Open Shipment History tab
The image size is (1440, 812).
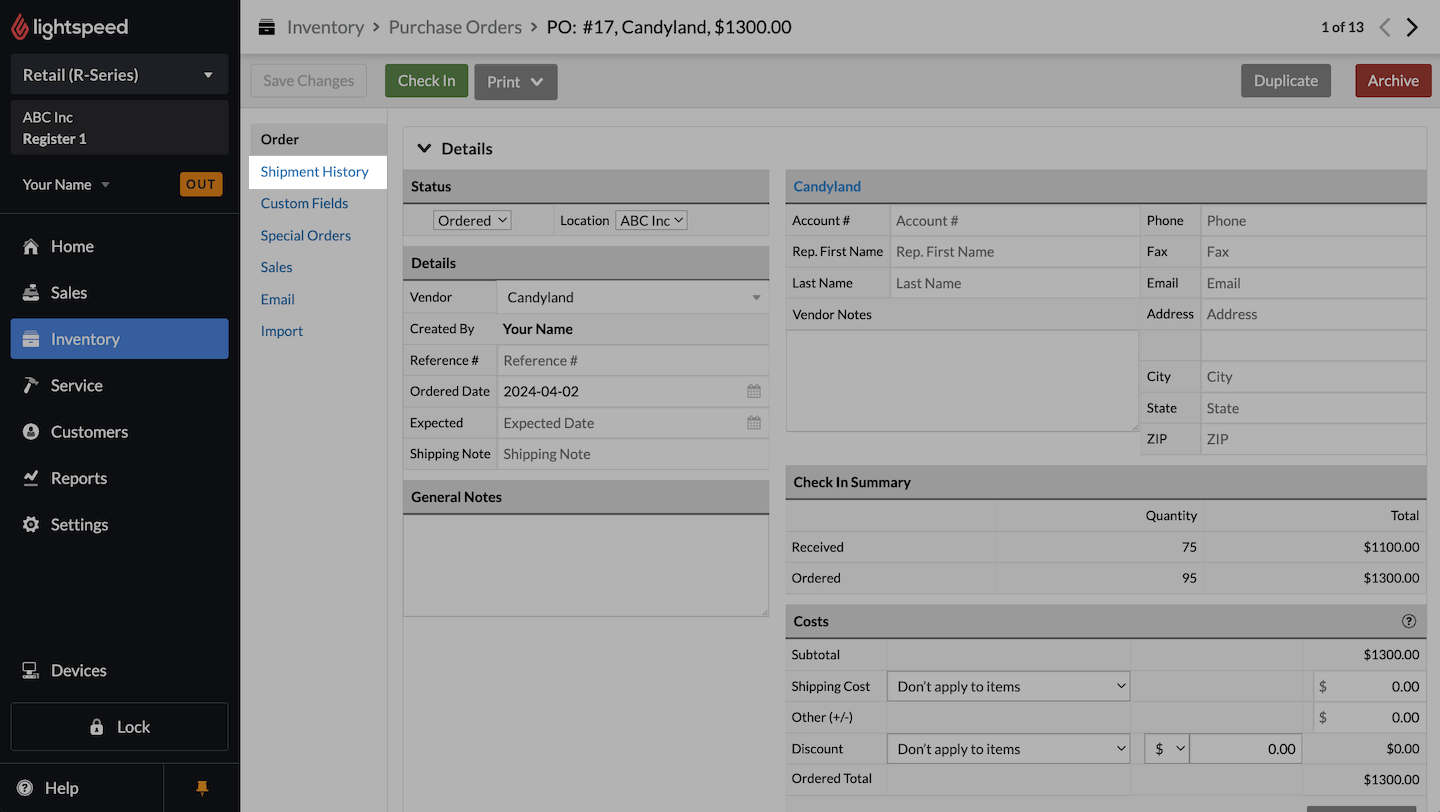[x=315, y=172]
